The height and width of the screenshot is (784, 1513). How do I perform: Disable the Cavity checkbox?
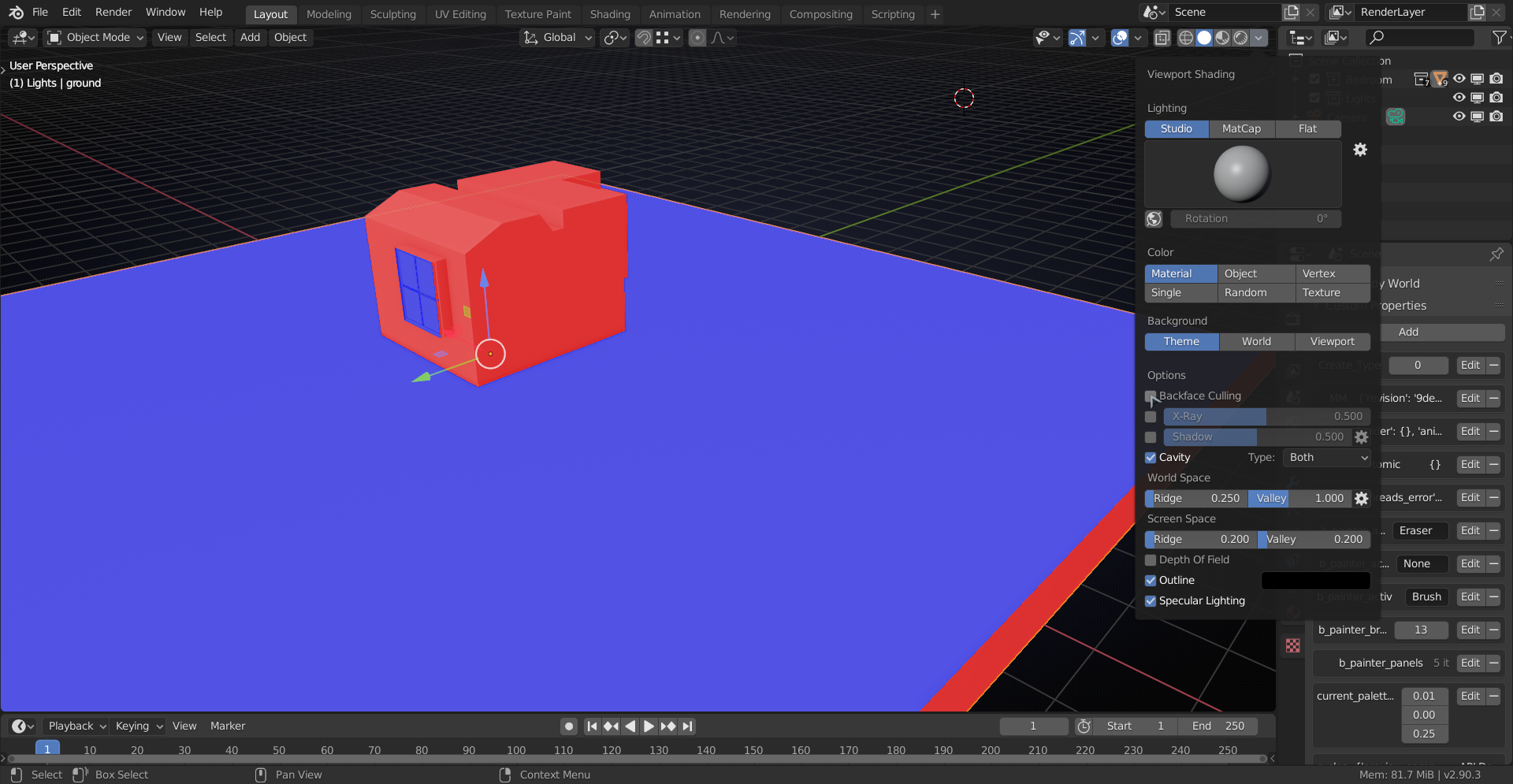point(1151,458)
